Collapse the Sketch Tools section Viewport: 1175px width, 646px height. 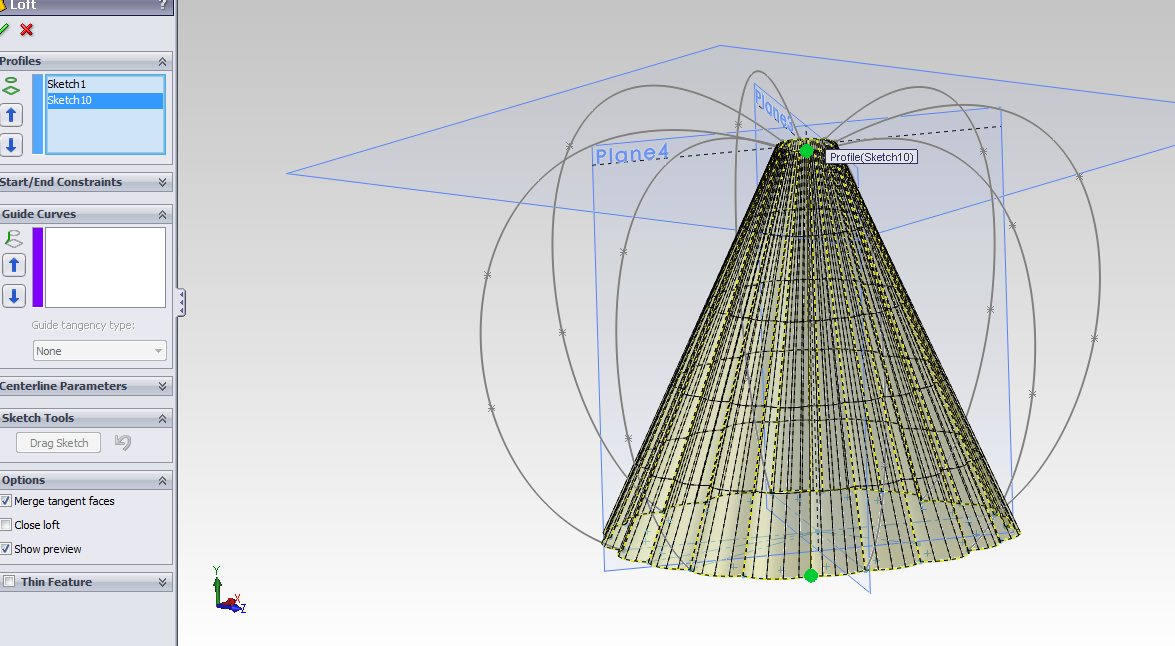pos(162,418)
